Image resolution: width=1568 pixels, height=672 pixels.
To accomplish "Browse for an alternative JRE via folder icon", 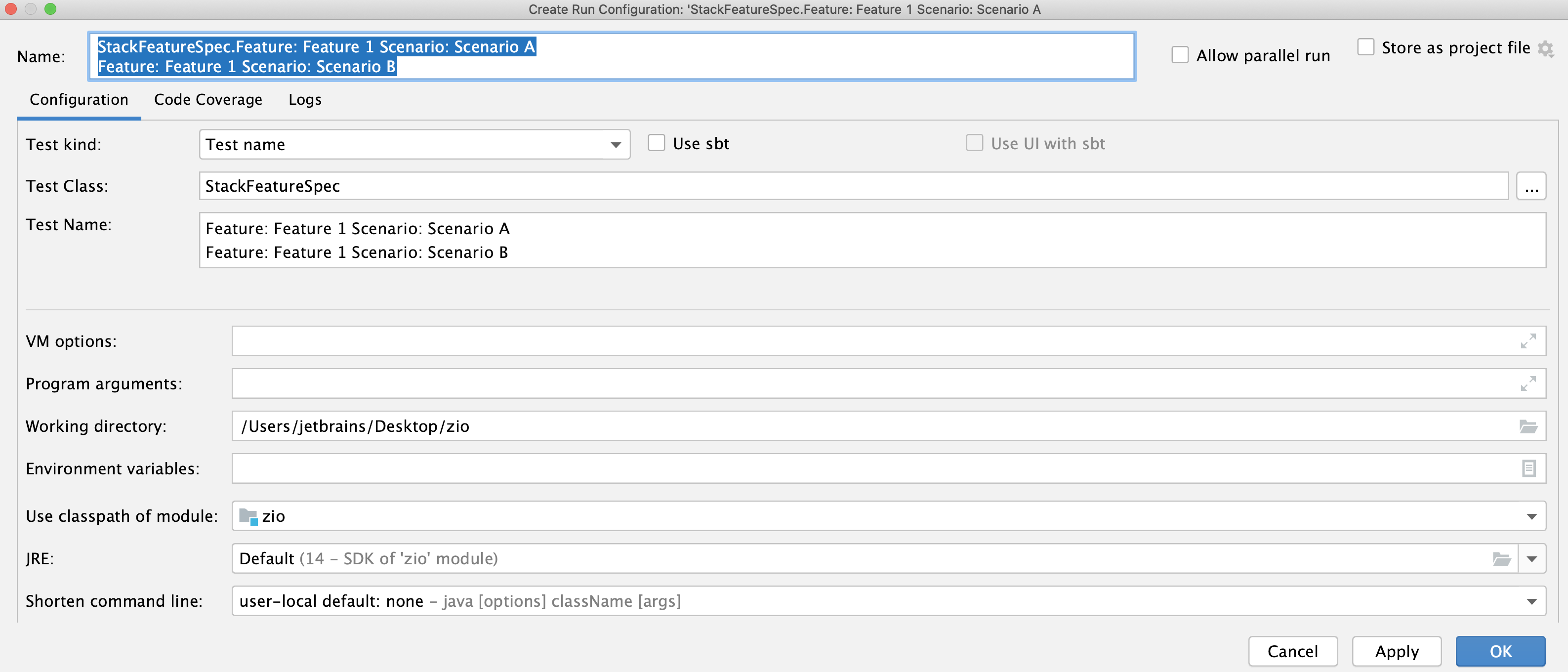I will 1501,558.
